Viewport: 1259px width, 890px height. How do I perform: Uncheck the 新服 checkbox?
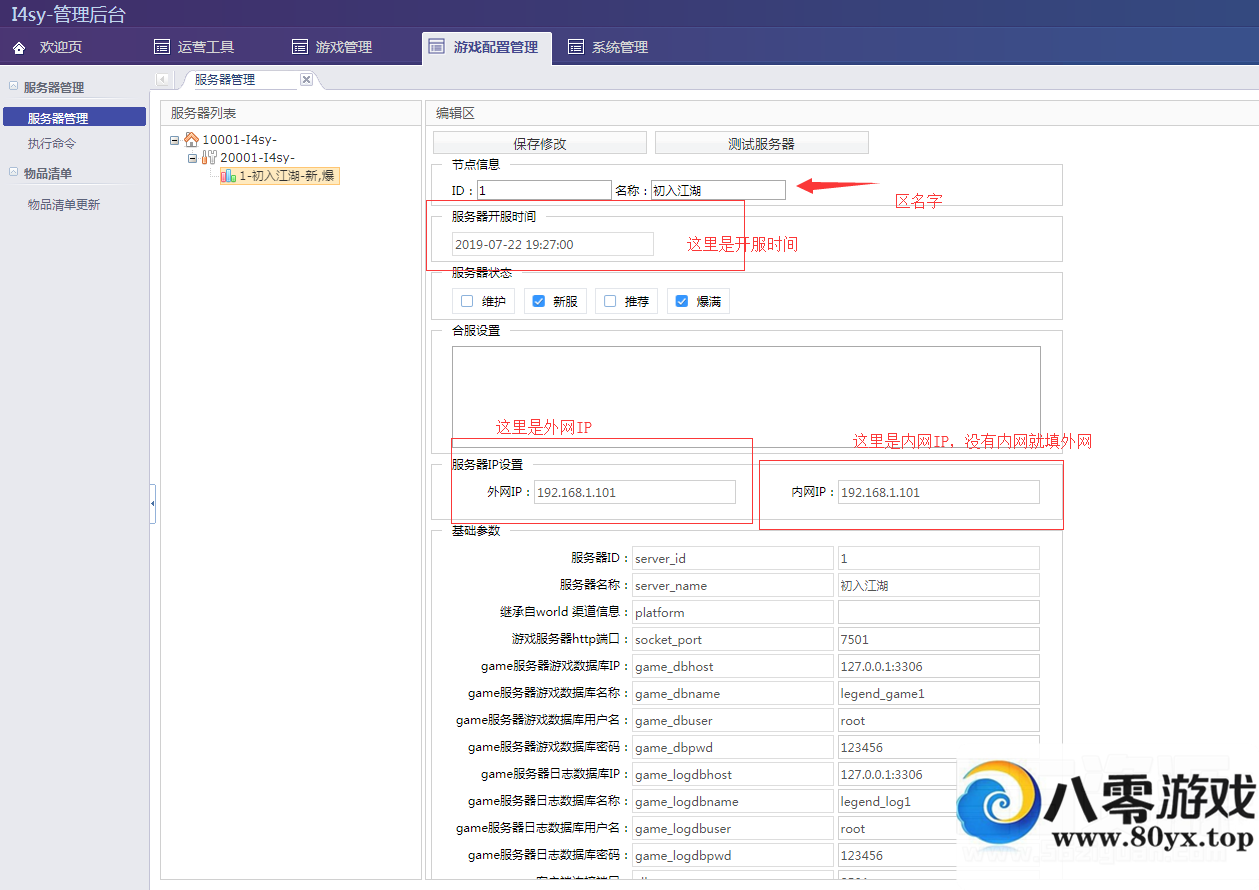click(539, 301)
